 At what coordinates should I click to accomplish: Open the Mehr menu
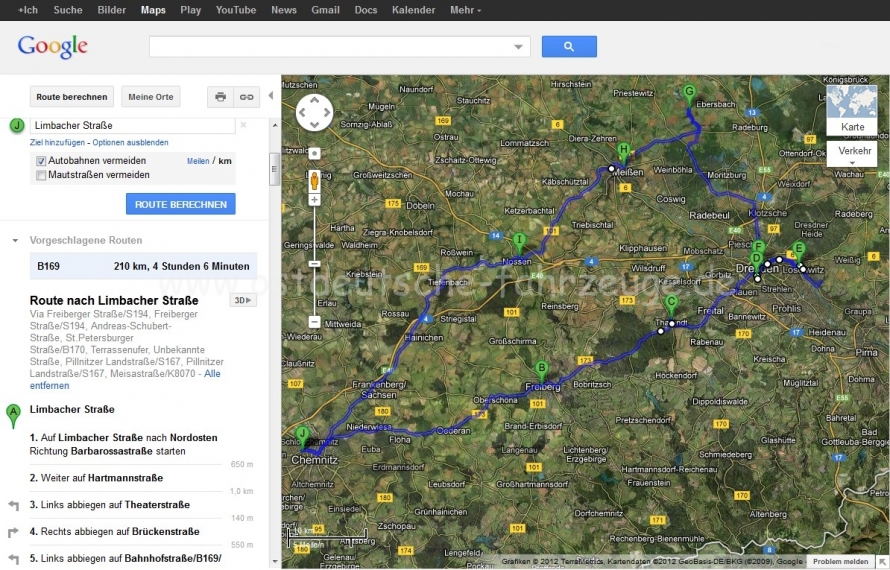point(465,10)
